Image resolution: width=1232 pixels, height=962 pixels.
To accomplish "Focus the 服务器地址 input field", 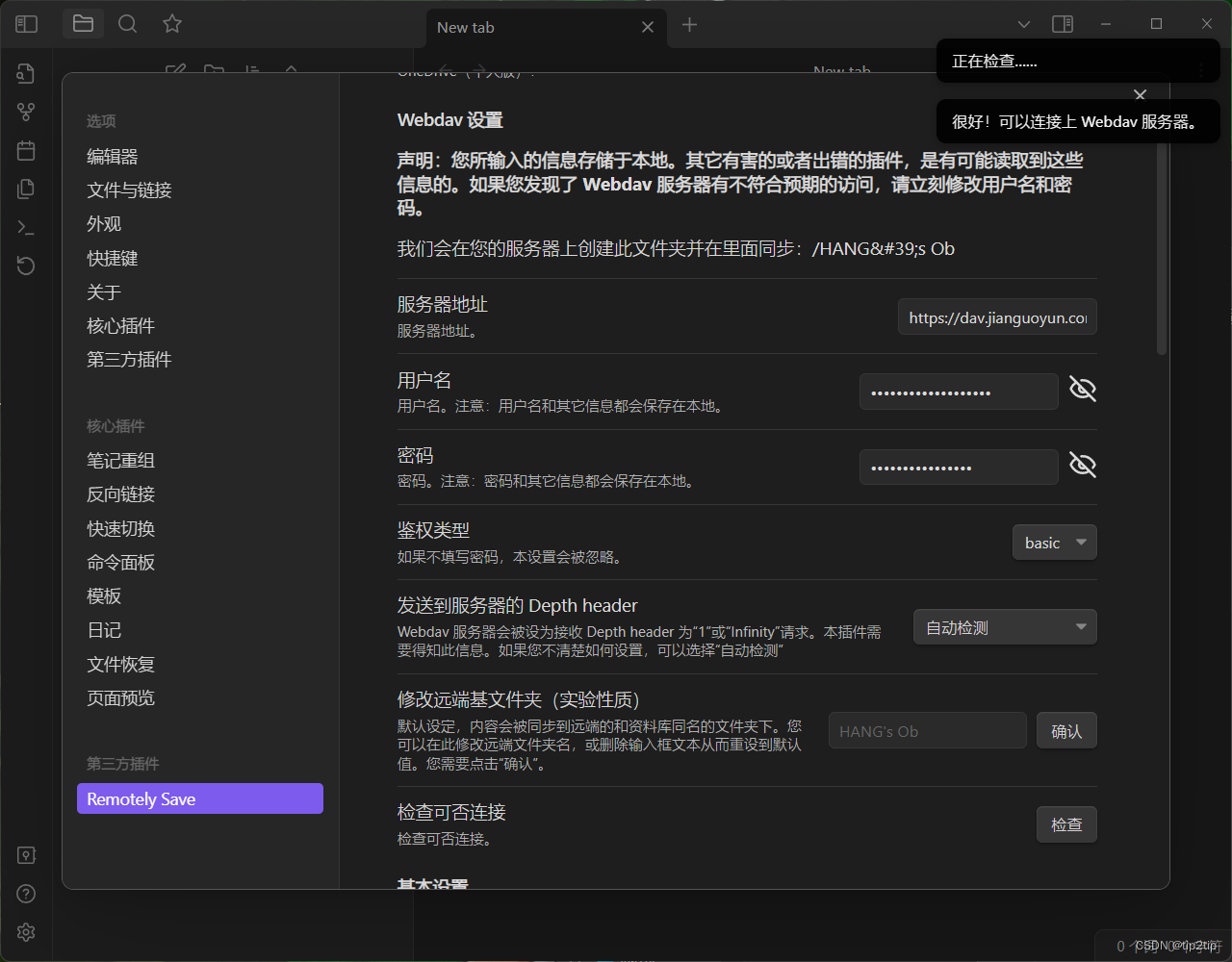I will pyautogui.click(x=997, y=317).
